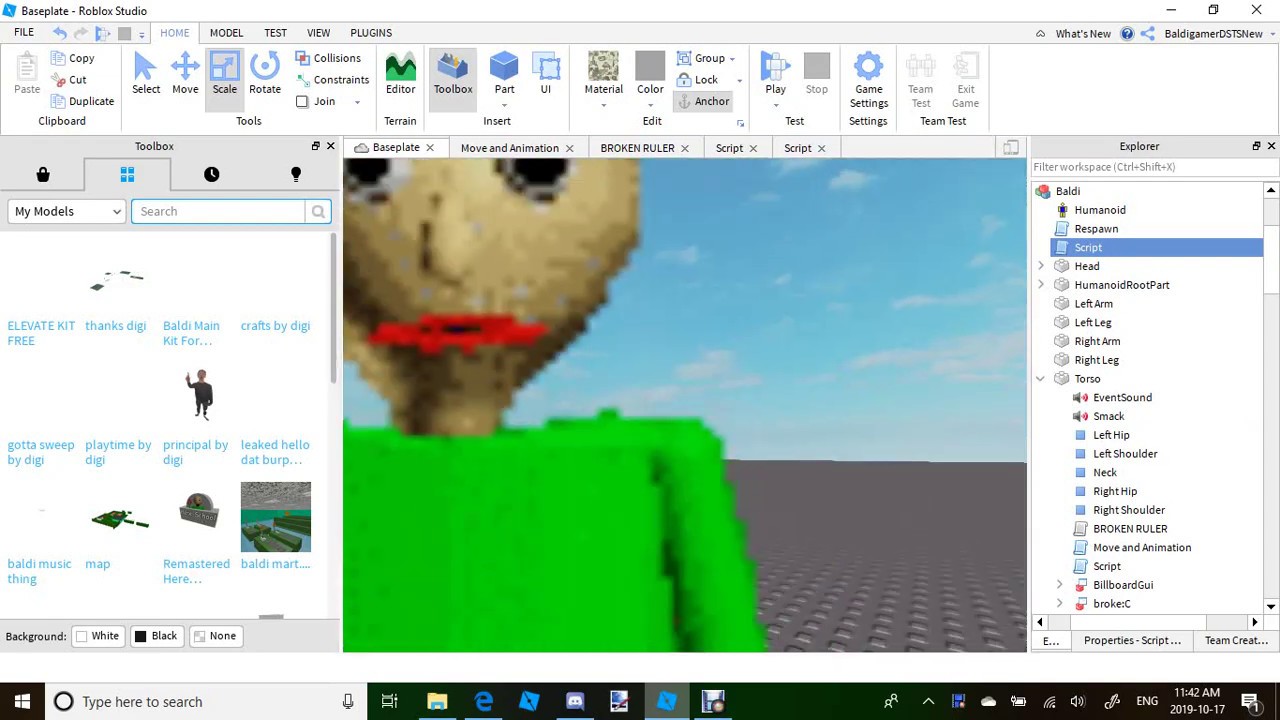Click Duplicate in Clipboard group
1280x720 pixels.
pyautogui.click(x=82, y=101)
